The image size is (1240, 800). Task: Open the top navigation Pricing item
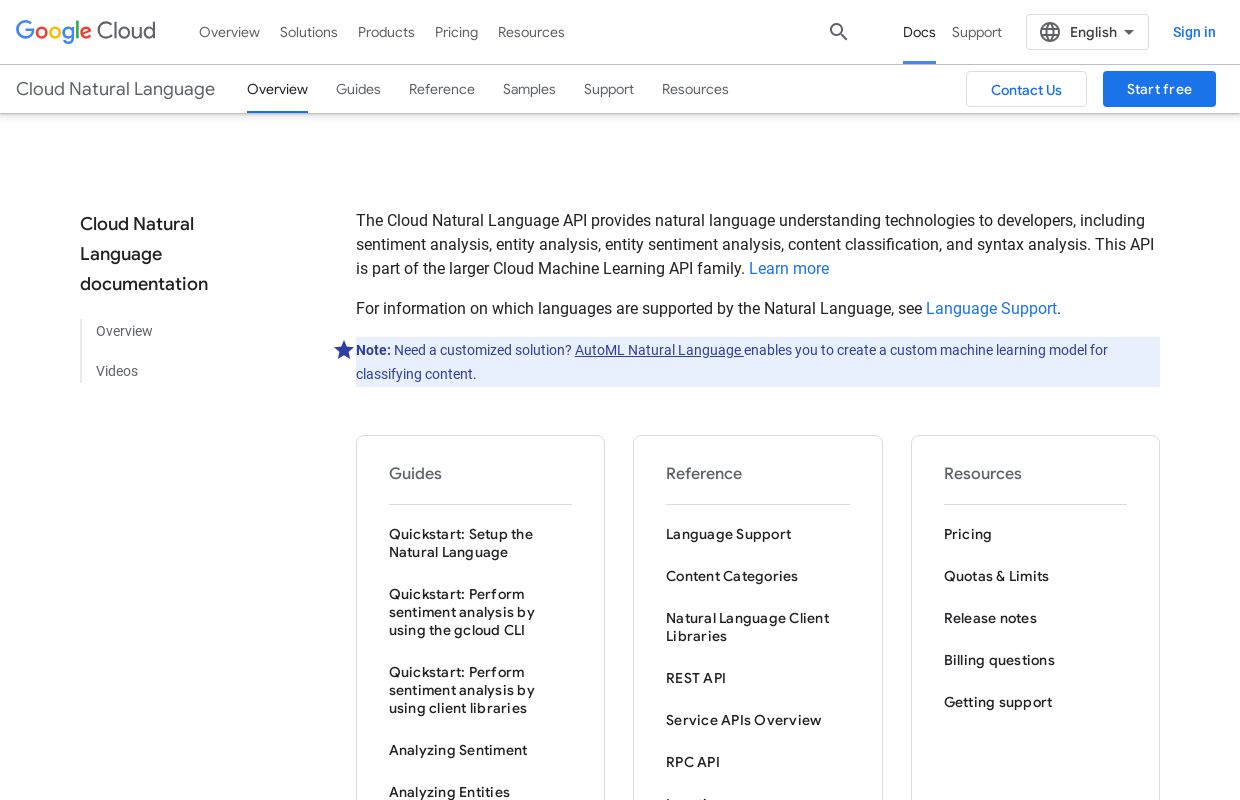pyautogui.click(x=456, y=32)
